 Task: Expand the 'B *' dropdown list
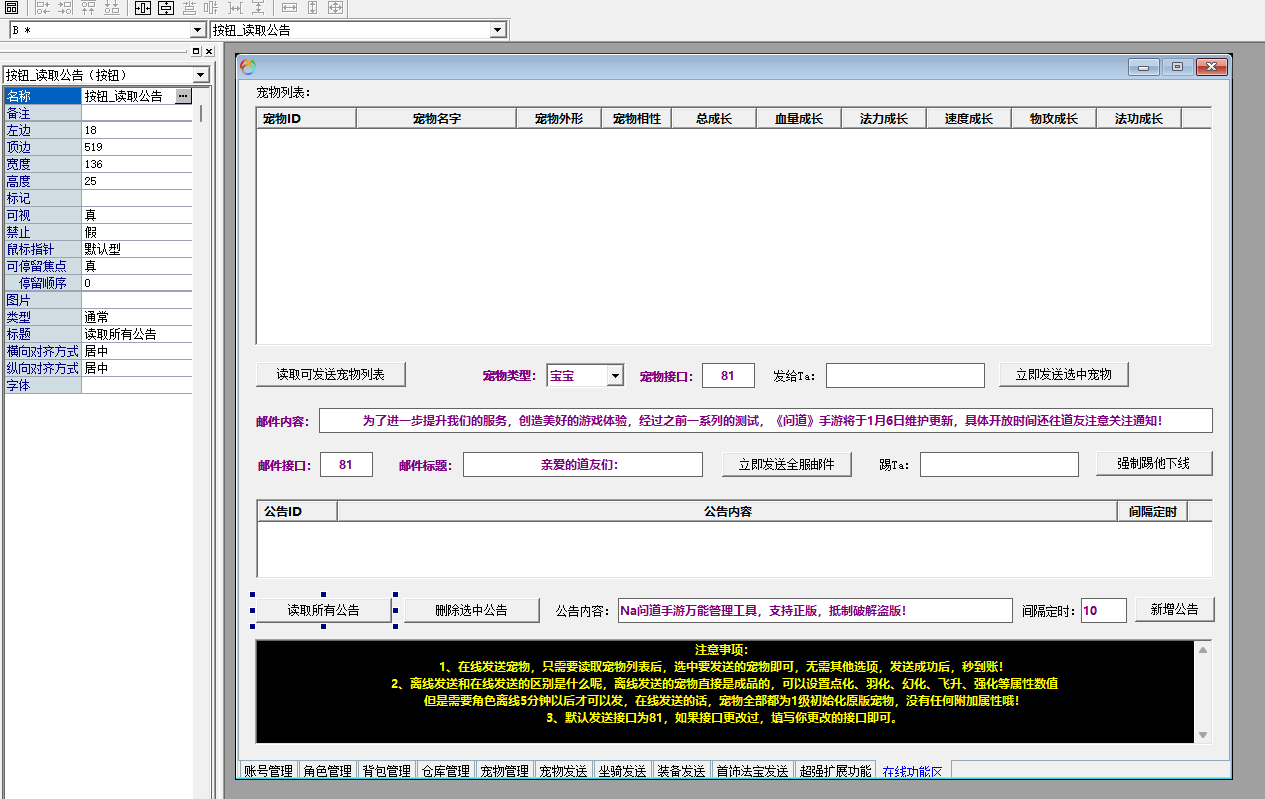(x=197, y=31)
